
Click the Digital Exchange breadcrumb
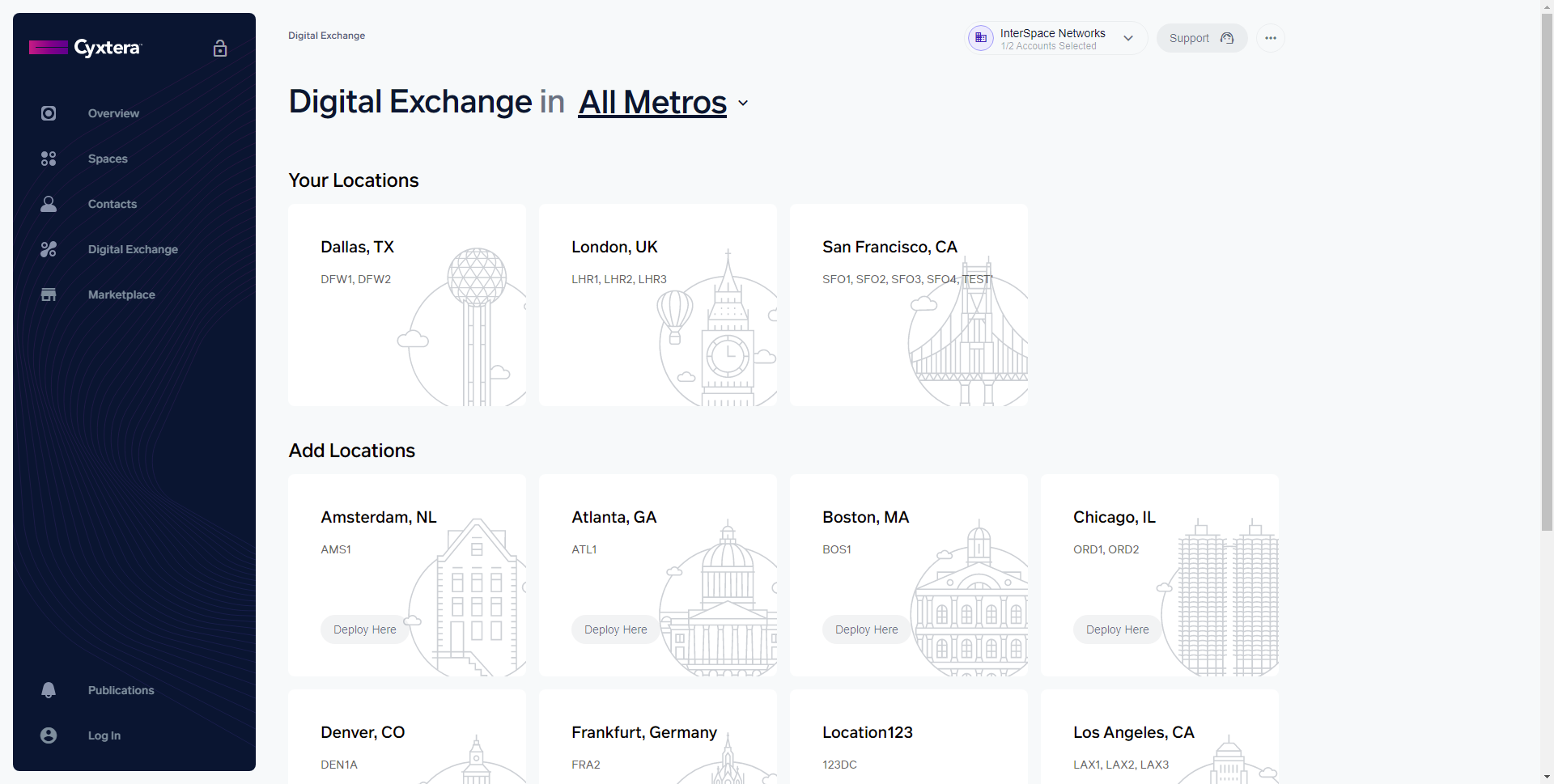[326, 36]
